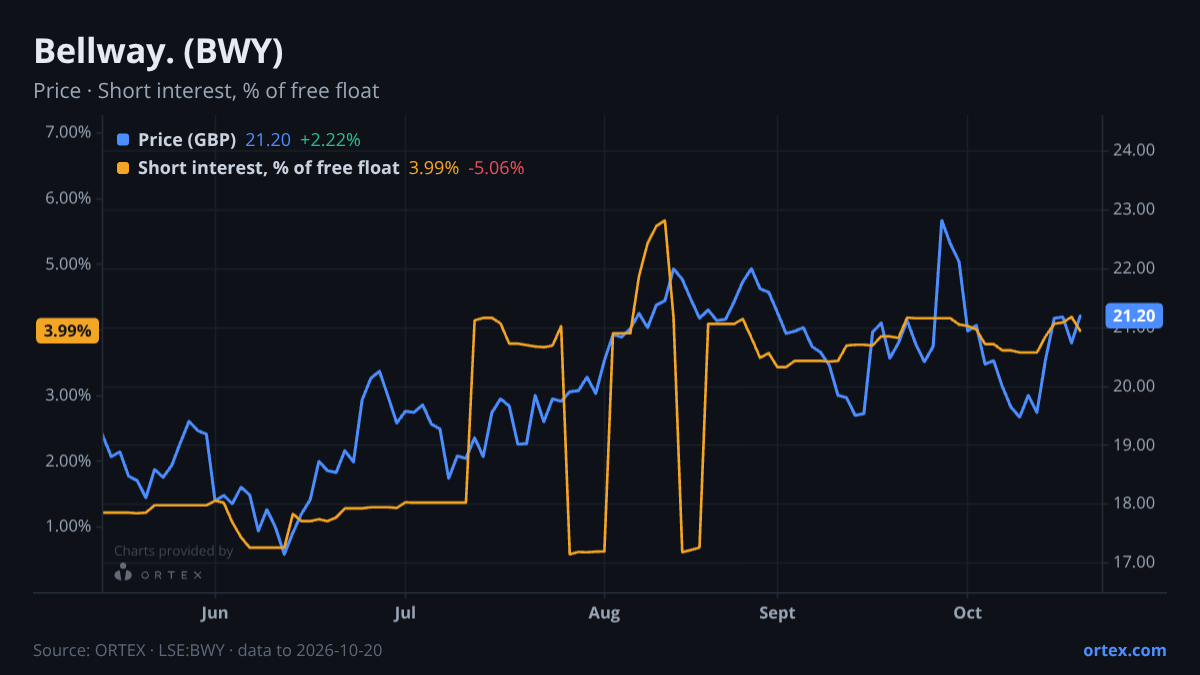Click the -5.06% short interest change
The image size is (1200, 675).
(496, 168)
